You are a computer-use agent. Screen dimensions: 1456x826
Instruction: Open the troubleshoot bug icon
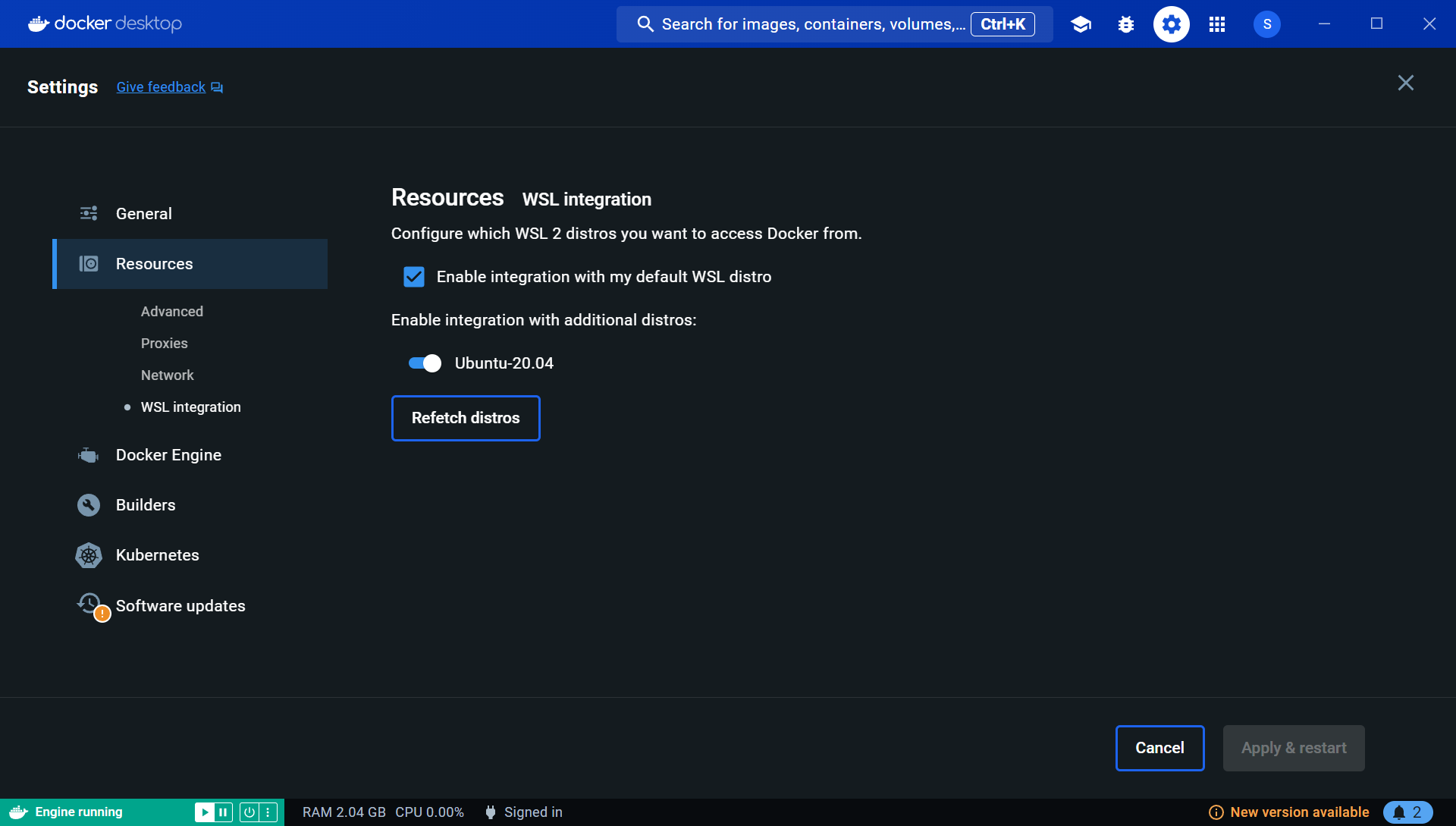(x=1126, y=24)
